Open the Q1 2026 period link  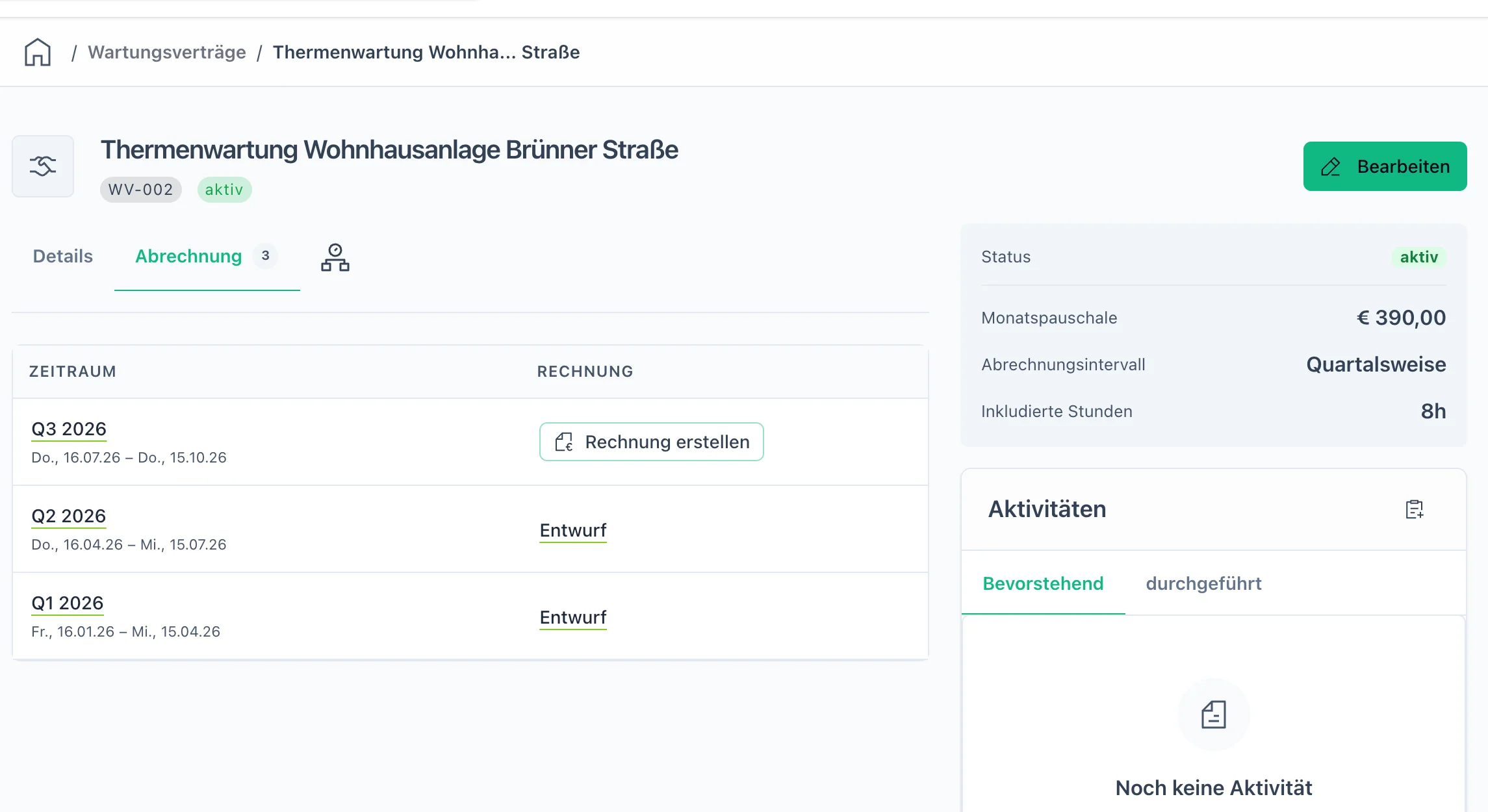(x=68, y=603)
